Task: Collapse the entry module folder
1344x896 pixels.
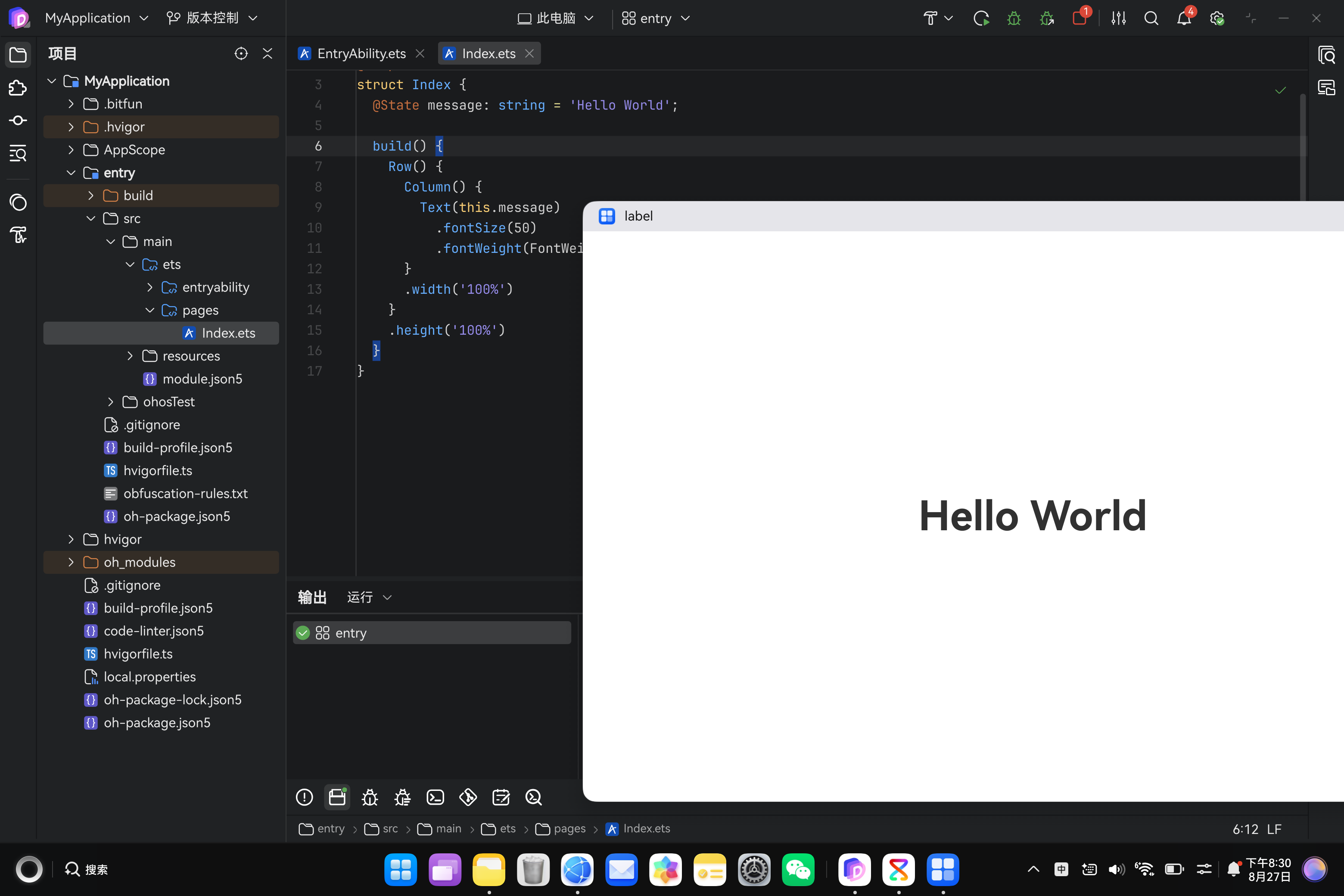Action: (x=71, y=173)
